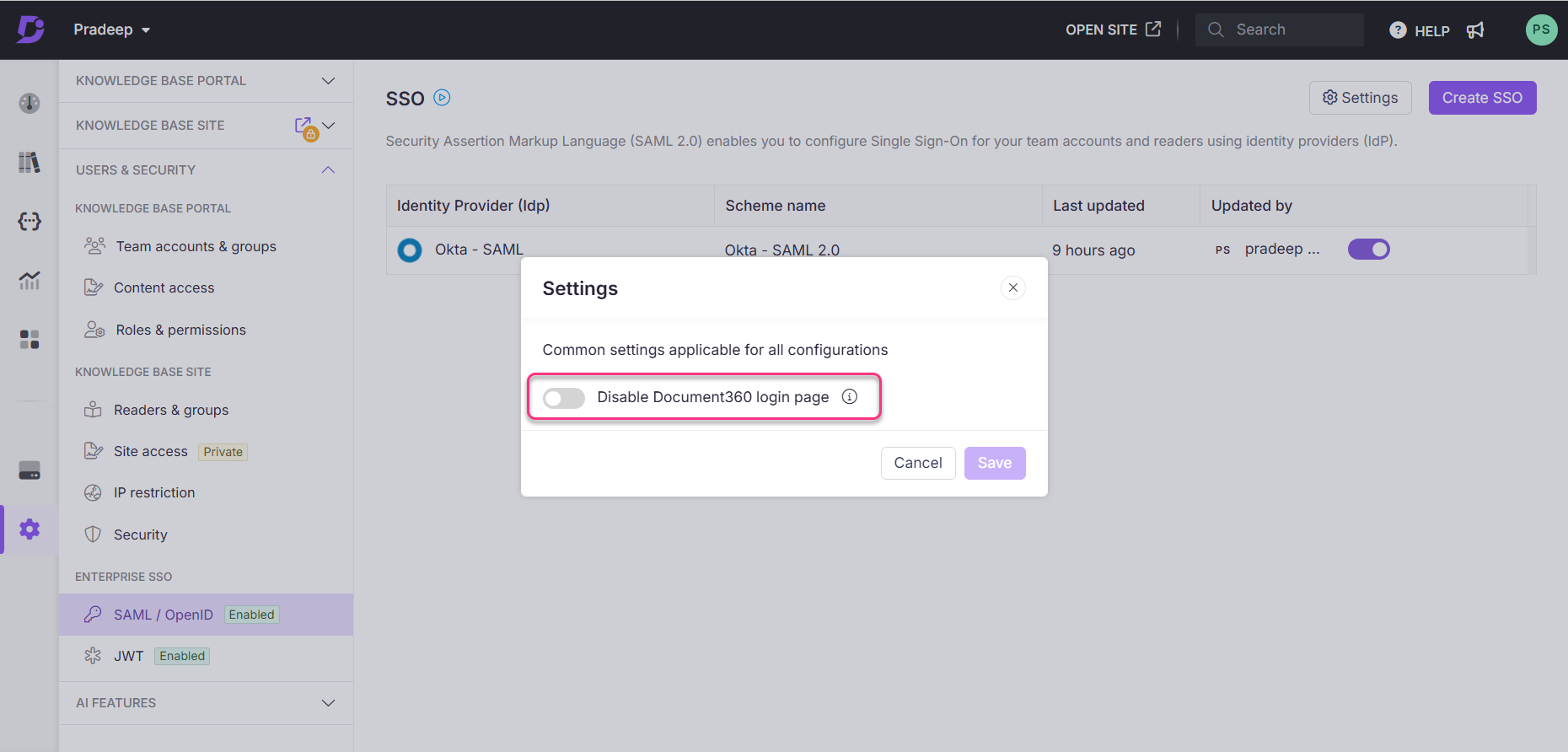Viewport: 1568px width, 752px height.
Task: Click the Cancel button
Action: pyautogui.click(x=918, y=463)
